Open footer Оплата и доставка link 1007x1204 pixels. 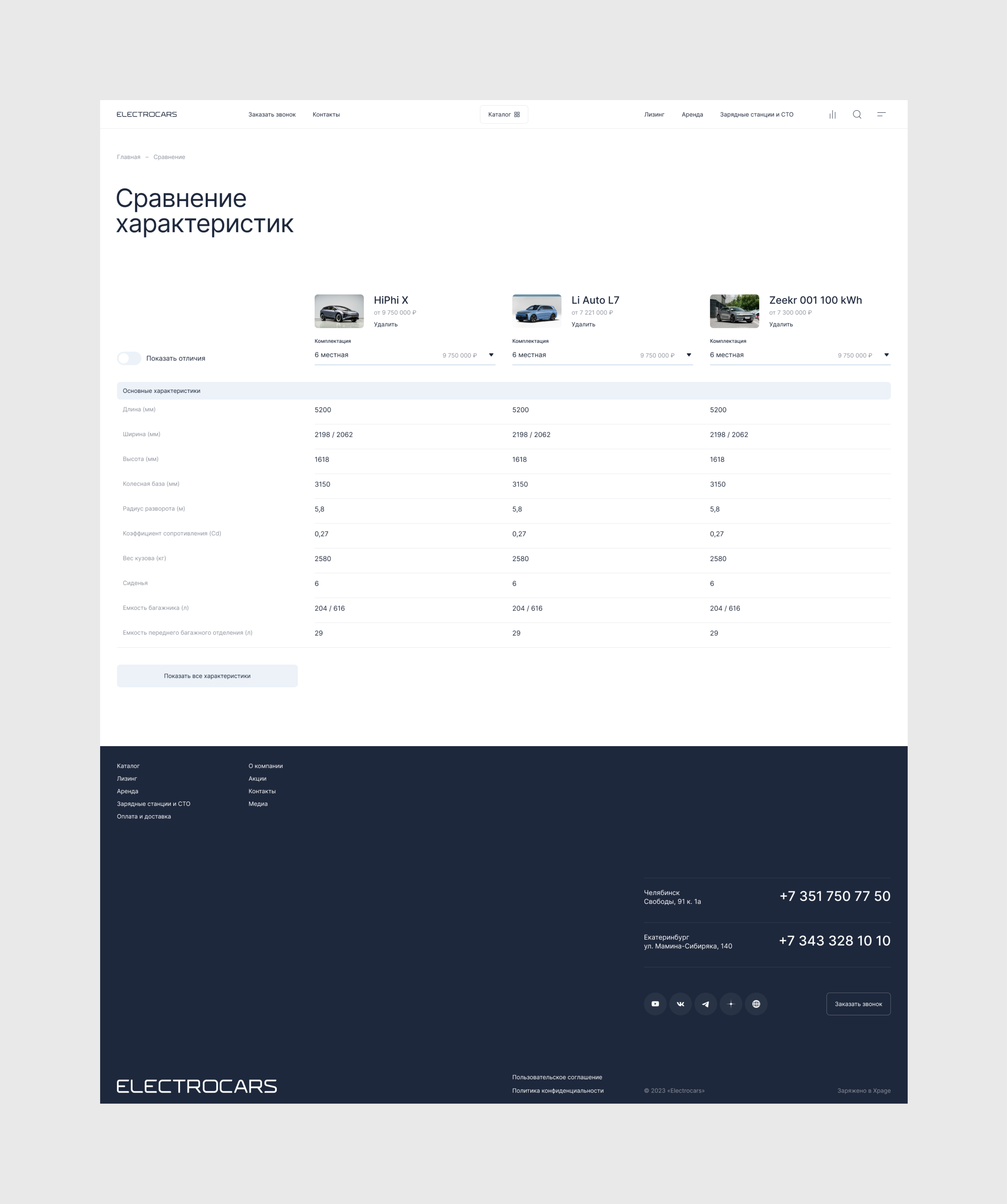coord(144,816)
